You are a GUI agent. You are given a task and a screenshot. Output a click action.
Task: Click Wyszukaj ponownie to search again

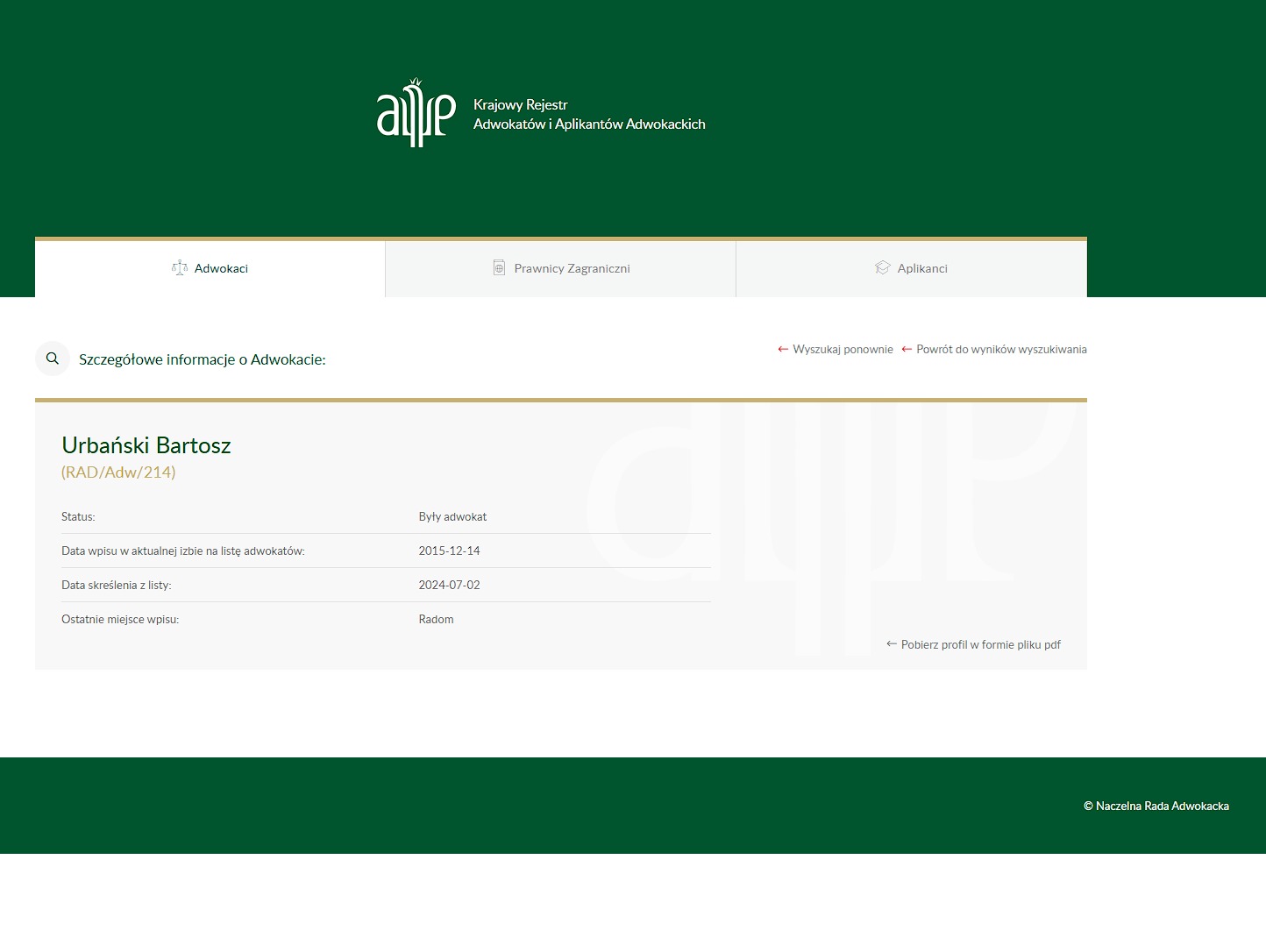[843, 349]
